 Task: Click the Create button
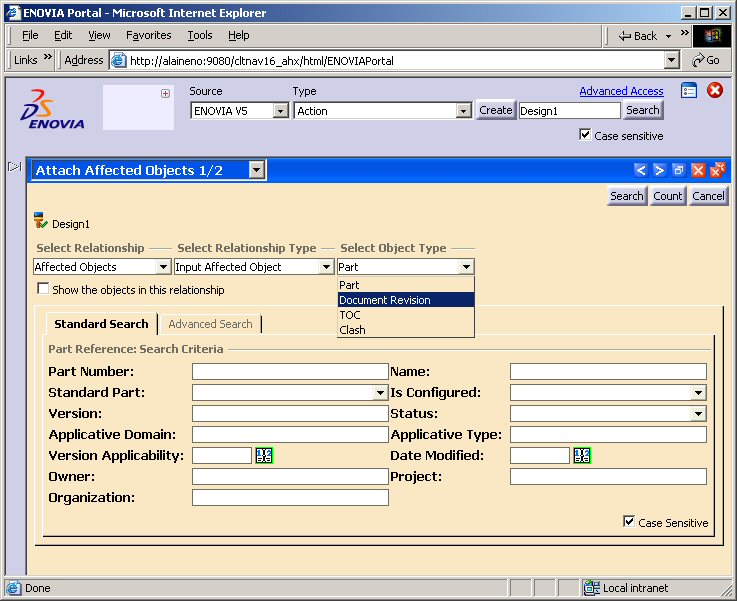click(495, 110)
